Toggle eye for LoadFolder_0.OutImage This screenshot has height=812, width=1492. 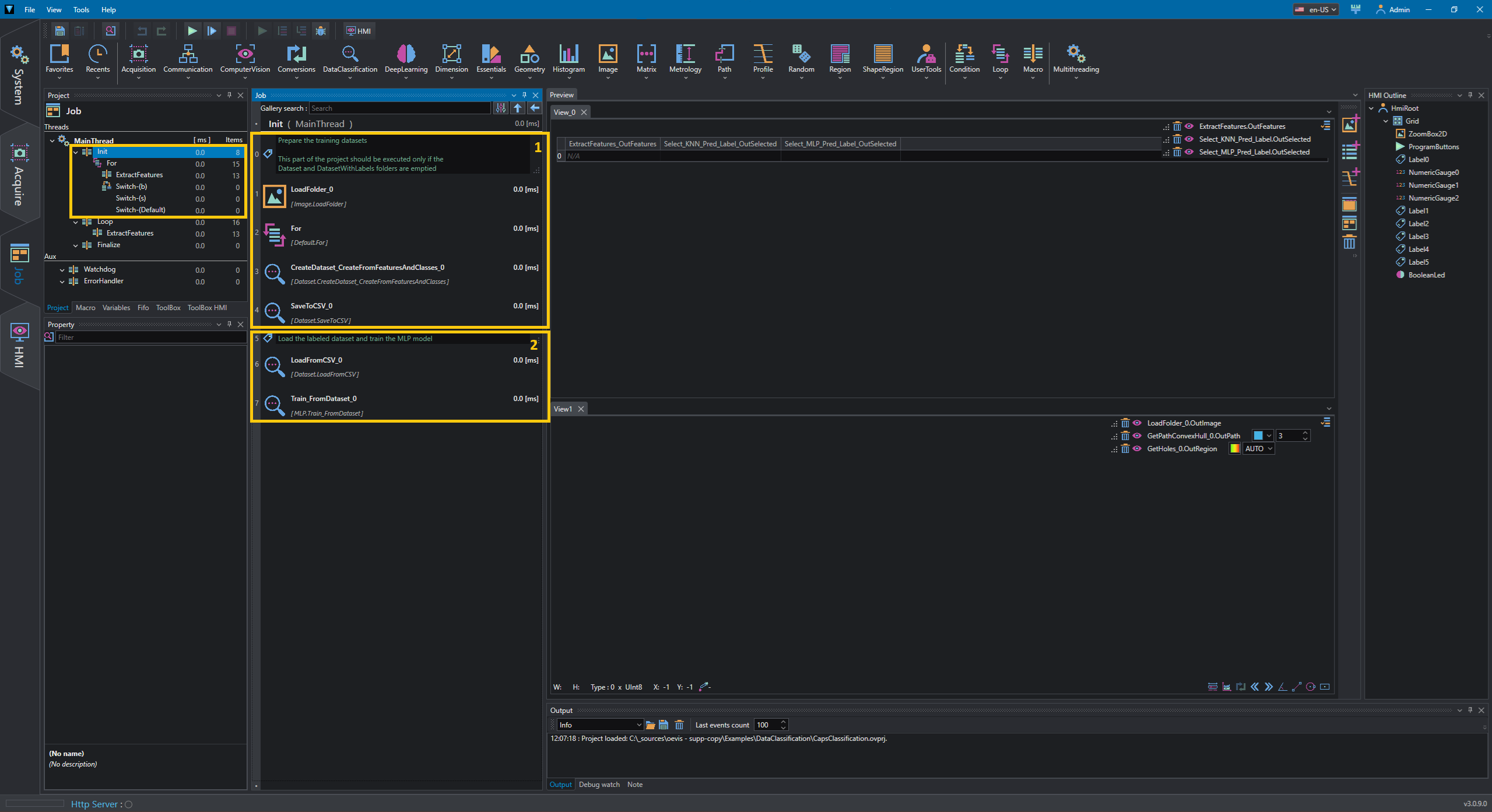pos(1136,423)
